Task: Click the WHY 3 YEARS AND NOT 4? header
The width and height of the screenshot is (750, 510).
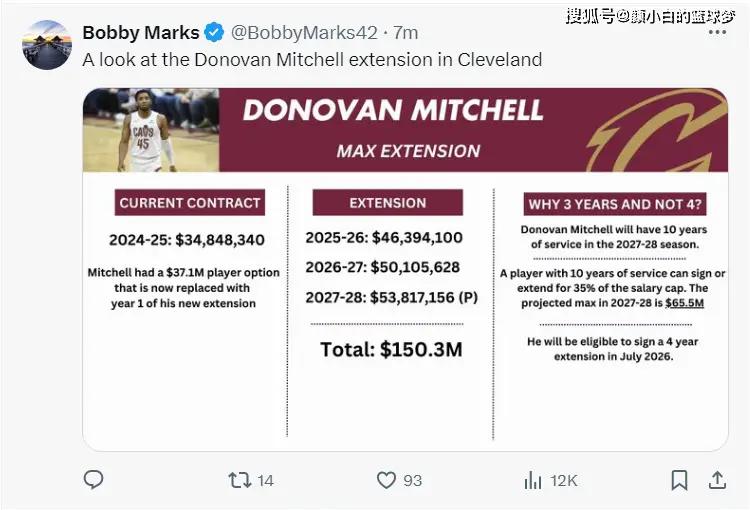Action: (616, 205)
